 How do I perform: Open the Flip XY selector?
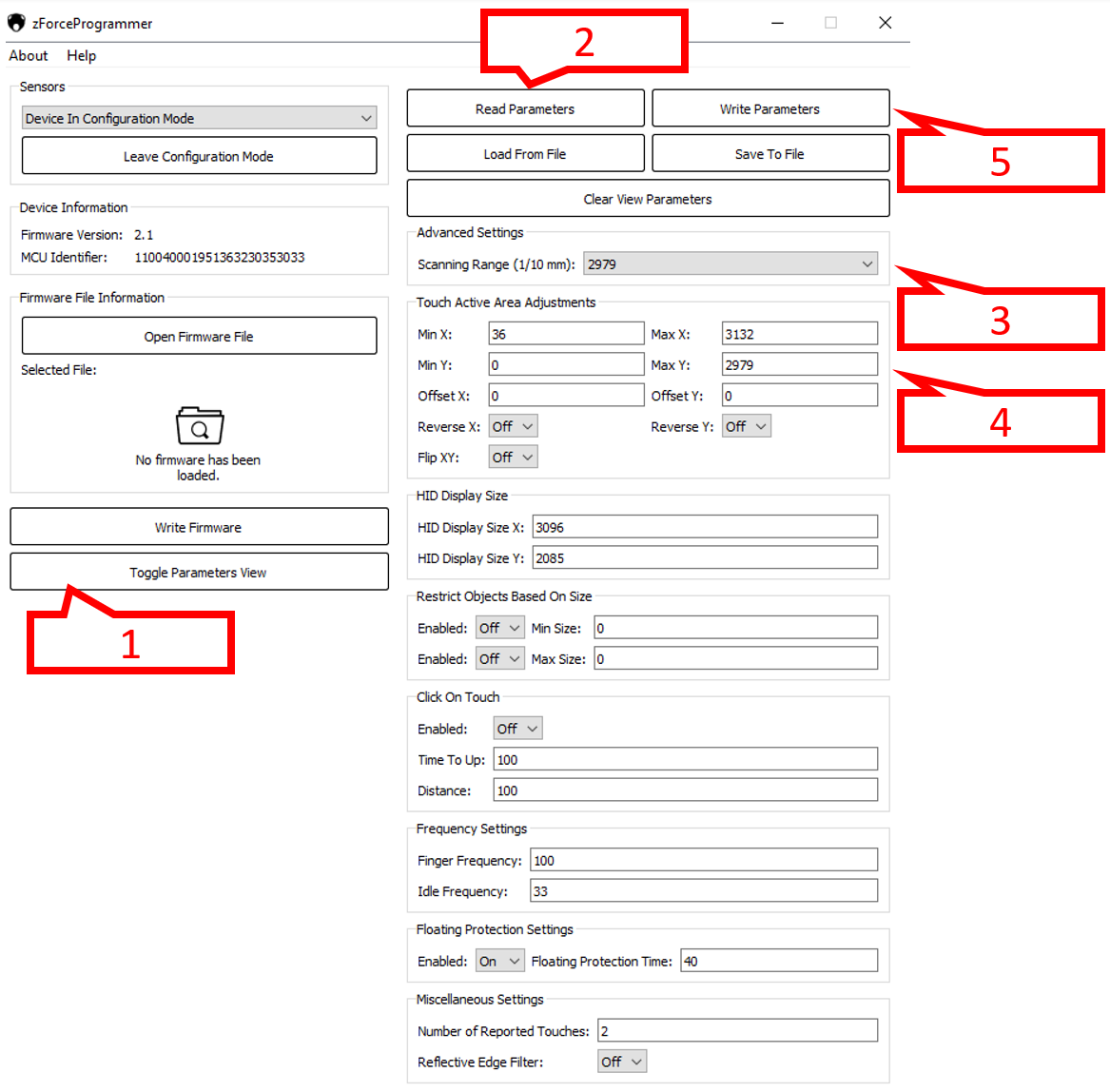[513, 458]
